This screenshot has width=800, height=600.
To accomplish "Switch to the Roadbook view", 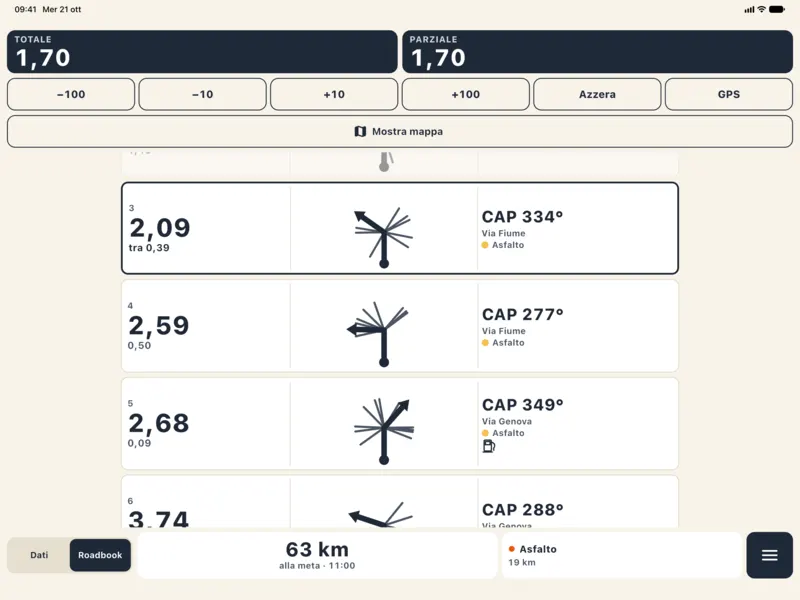I will point(100,555).
